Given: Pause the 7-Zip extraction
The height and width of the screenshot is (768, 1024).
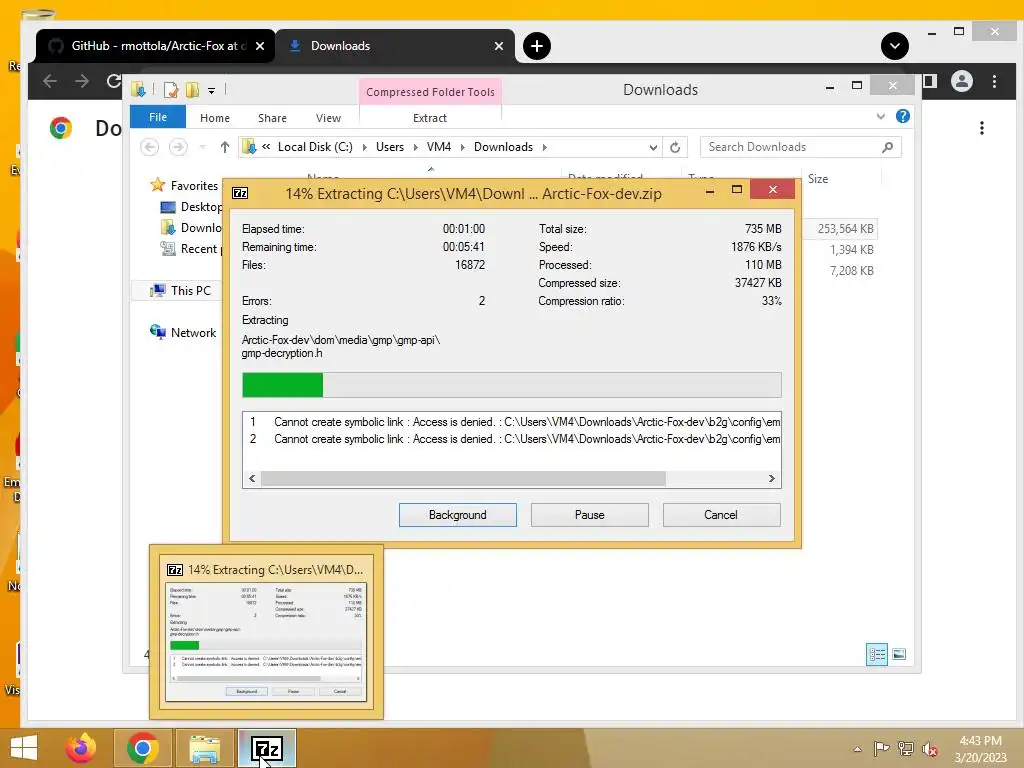Looking at the screenshot, I should [589, 515].
